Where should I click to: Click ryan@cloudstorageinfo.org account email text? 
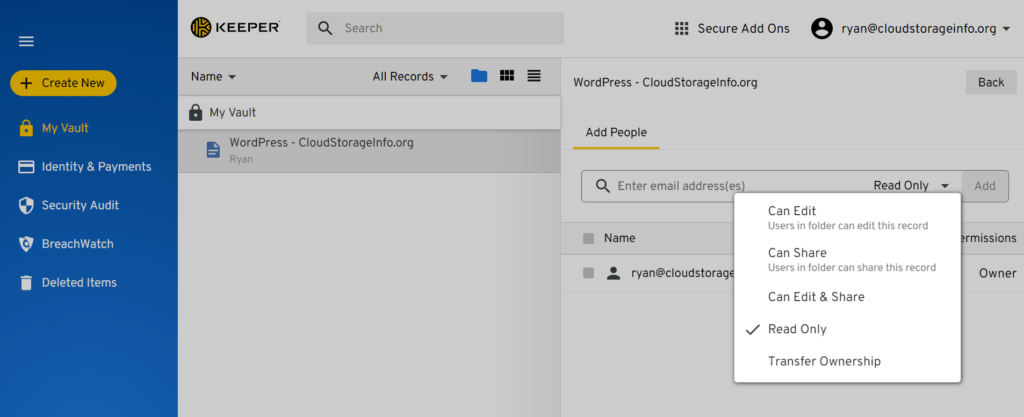pos(920,29)
